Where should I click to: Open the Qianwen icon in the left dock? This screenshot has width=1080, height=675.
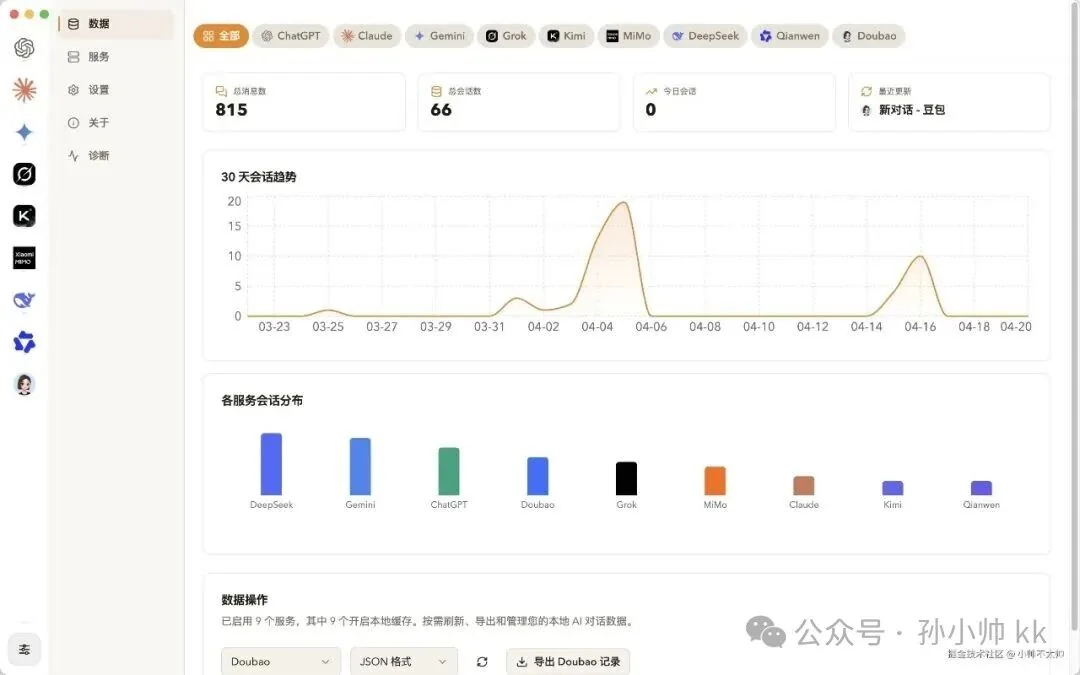tap(24, 342)
